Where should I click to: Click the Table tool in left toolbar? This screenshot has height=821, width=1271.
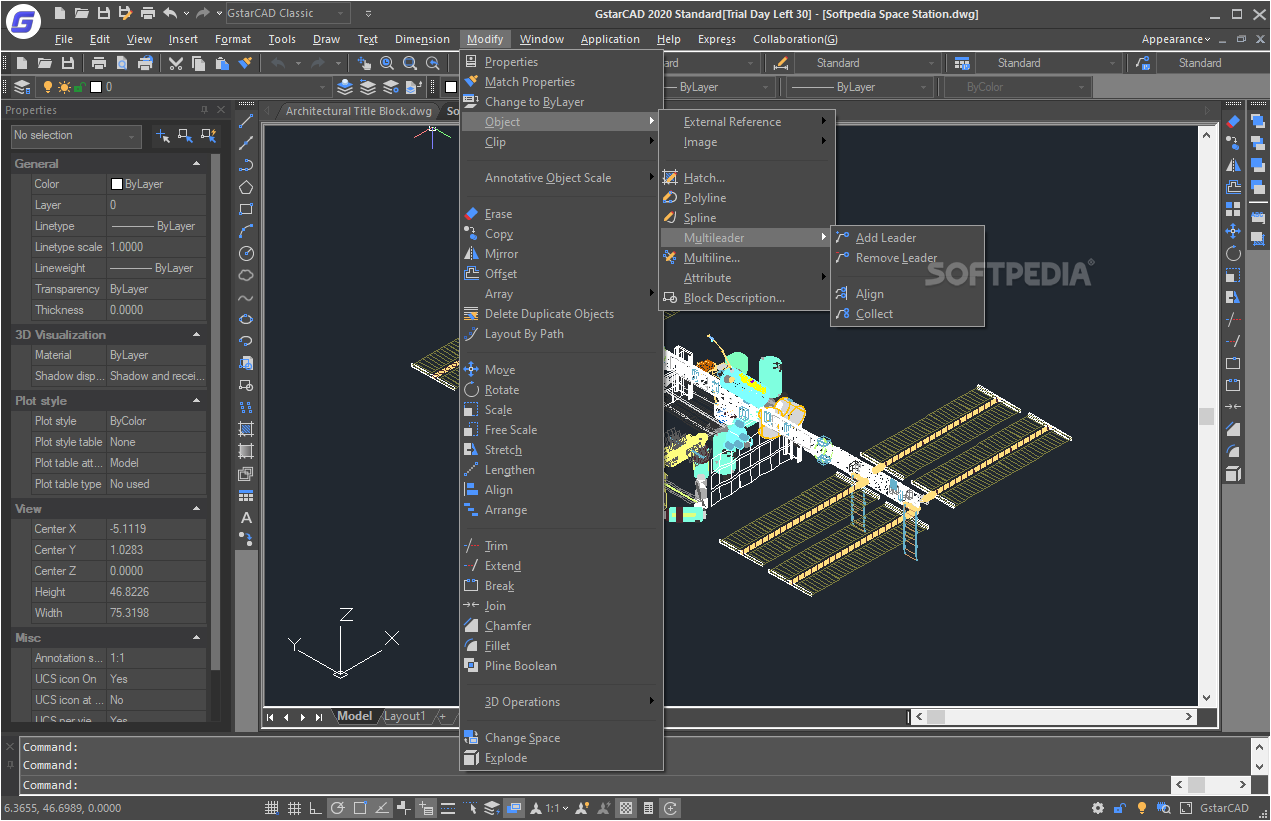246,495
